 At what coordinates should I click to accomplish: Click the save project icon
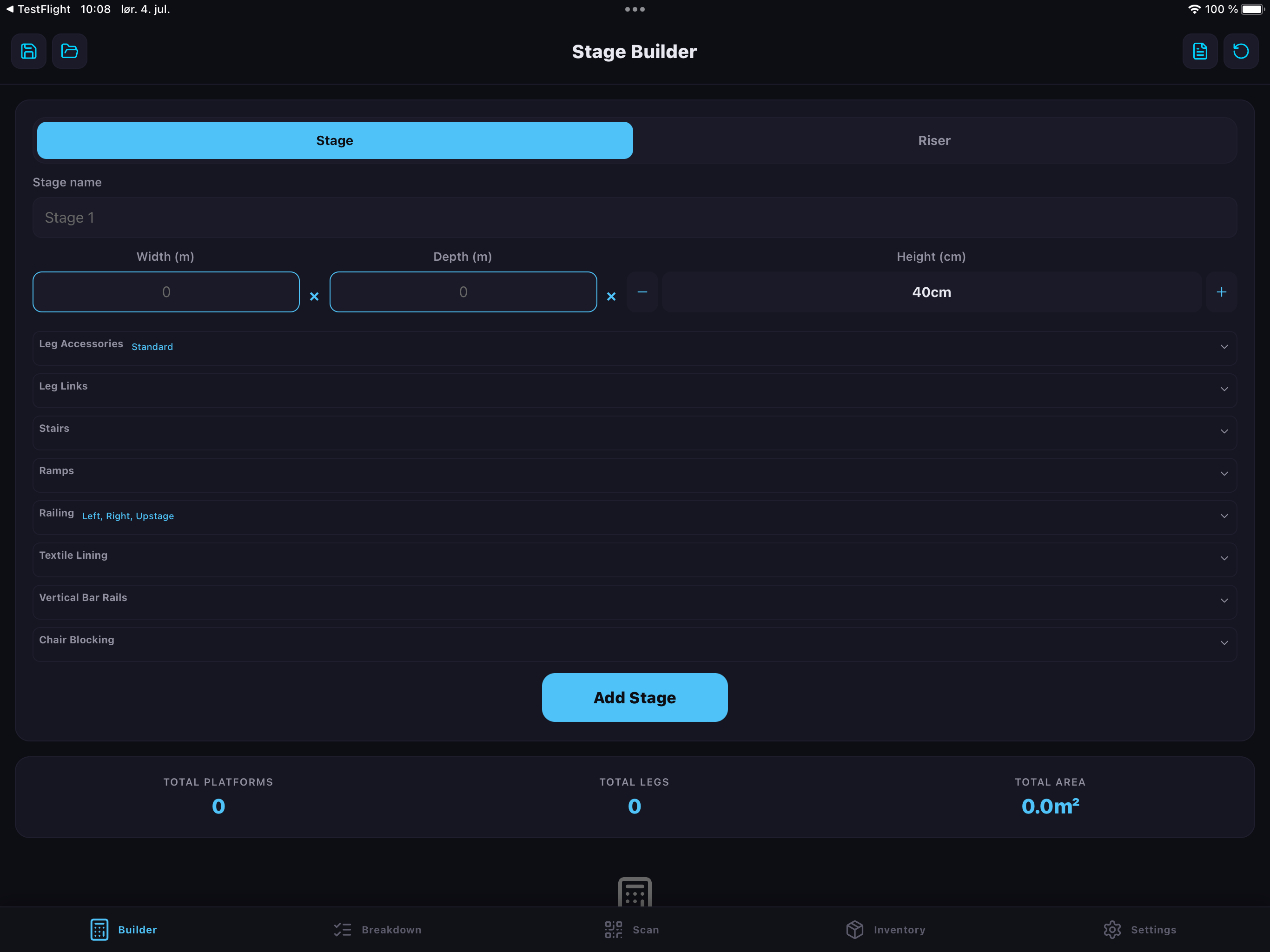click(x=29, y=51)
